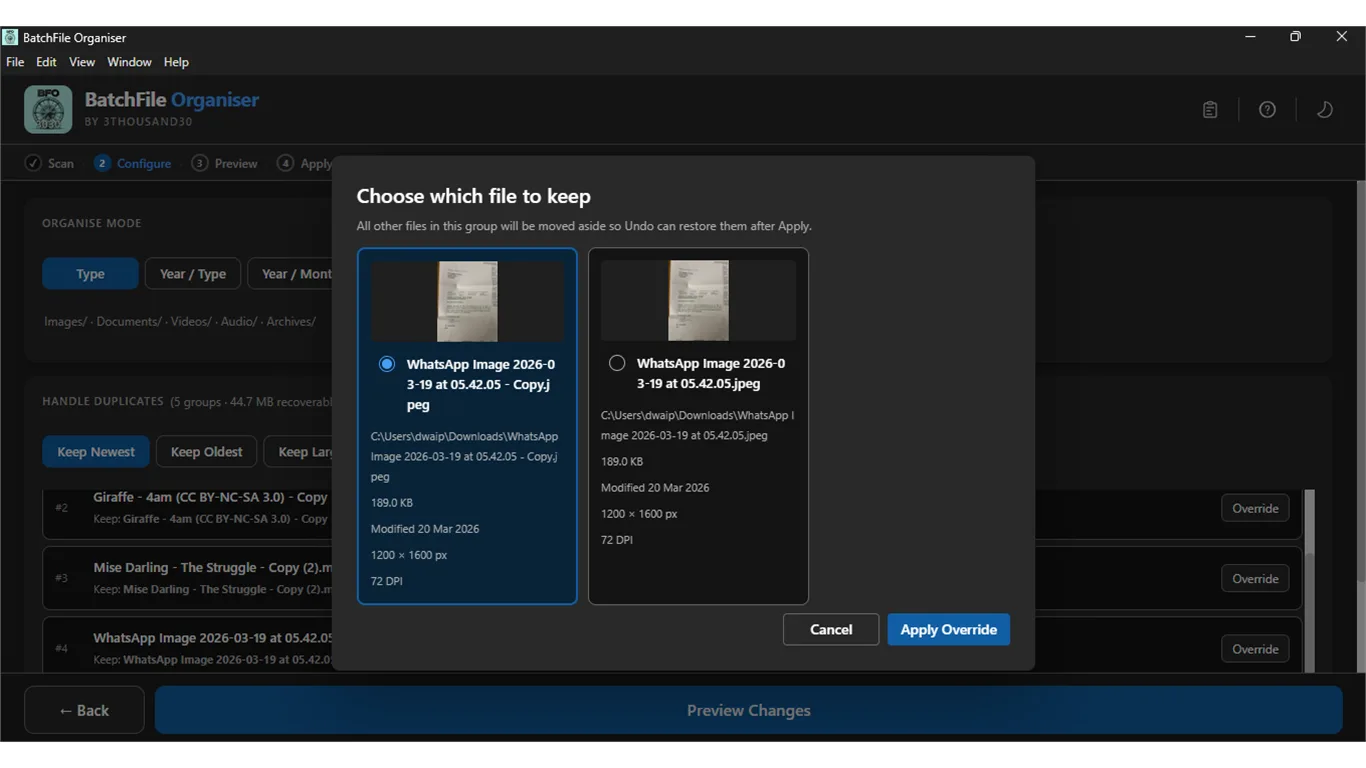Go to the Configure step
The width and height of the screenshot is (1366, 768).
pyautogui.click(x=133, y=163)
